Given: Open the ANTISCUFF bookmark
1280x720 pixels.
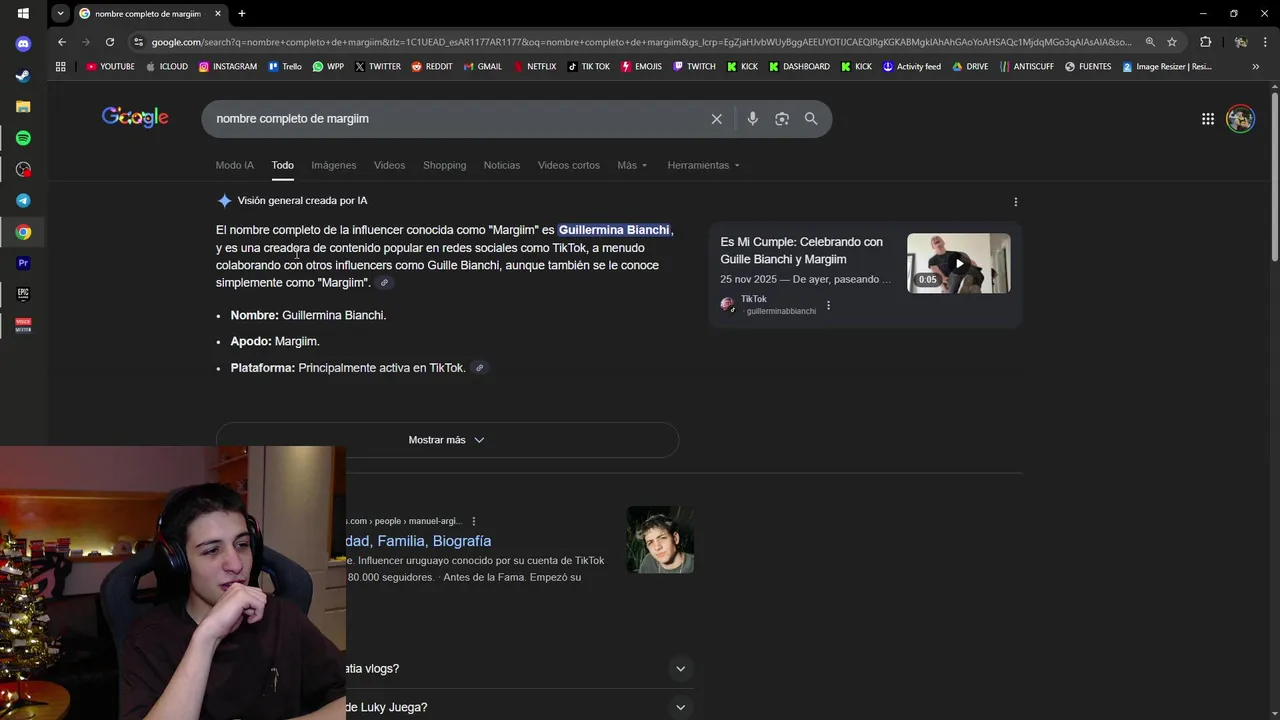Looking at the screenshot, I should point(1026,67).
